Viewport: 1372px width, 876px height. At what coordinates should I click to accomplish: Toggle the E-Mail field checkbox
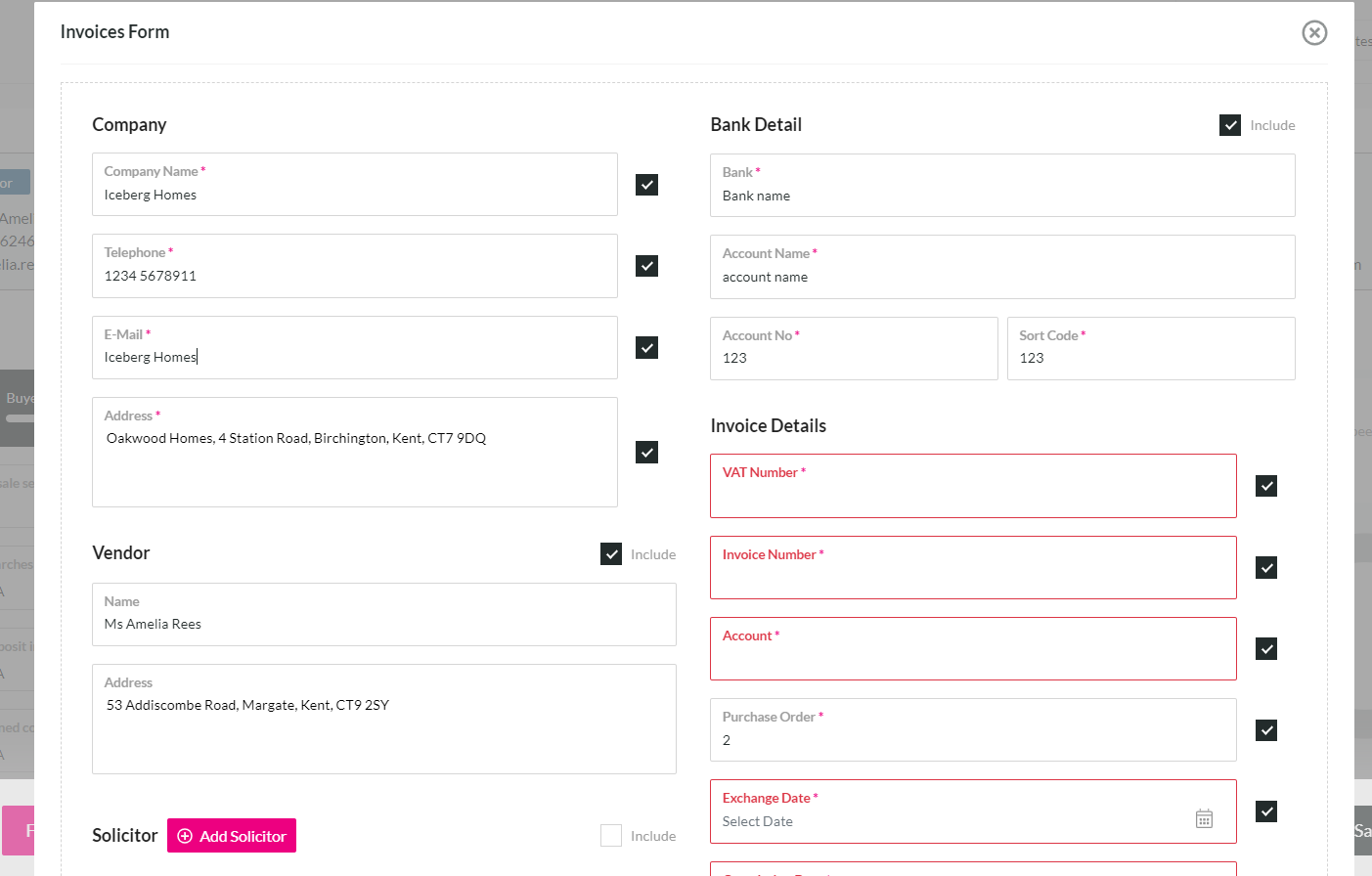pos(646,347)
